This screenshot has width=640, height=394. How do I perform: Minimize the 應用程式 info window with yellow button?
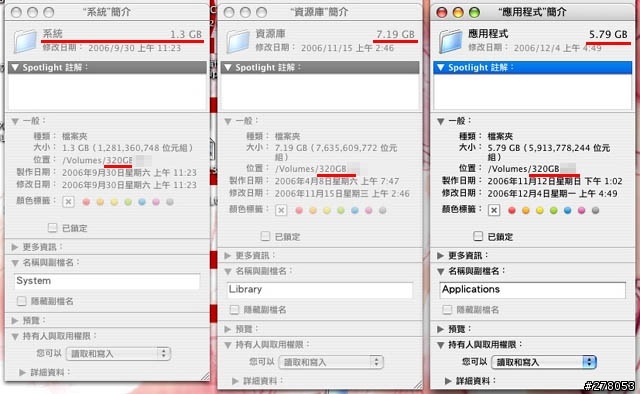click(458, 12)
